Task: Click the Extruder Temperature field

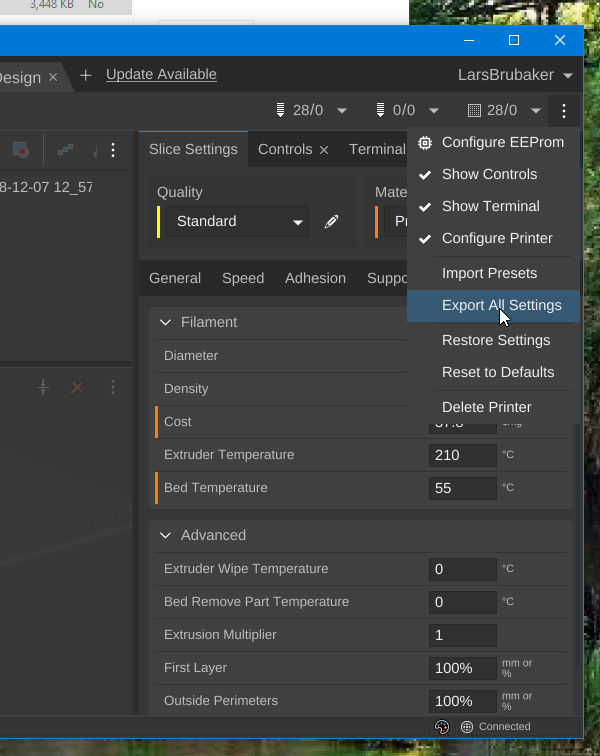Action: 463,455
